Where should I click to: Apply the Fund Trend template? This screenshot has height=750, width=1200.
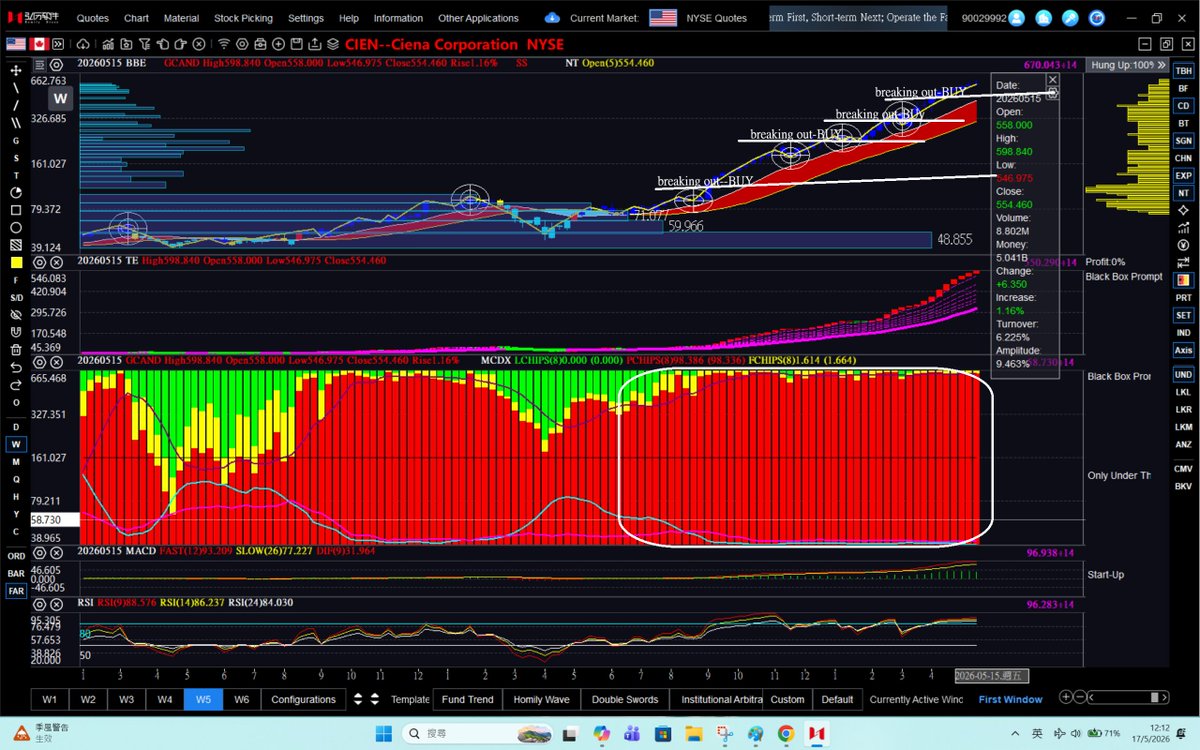point(467,699)
